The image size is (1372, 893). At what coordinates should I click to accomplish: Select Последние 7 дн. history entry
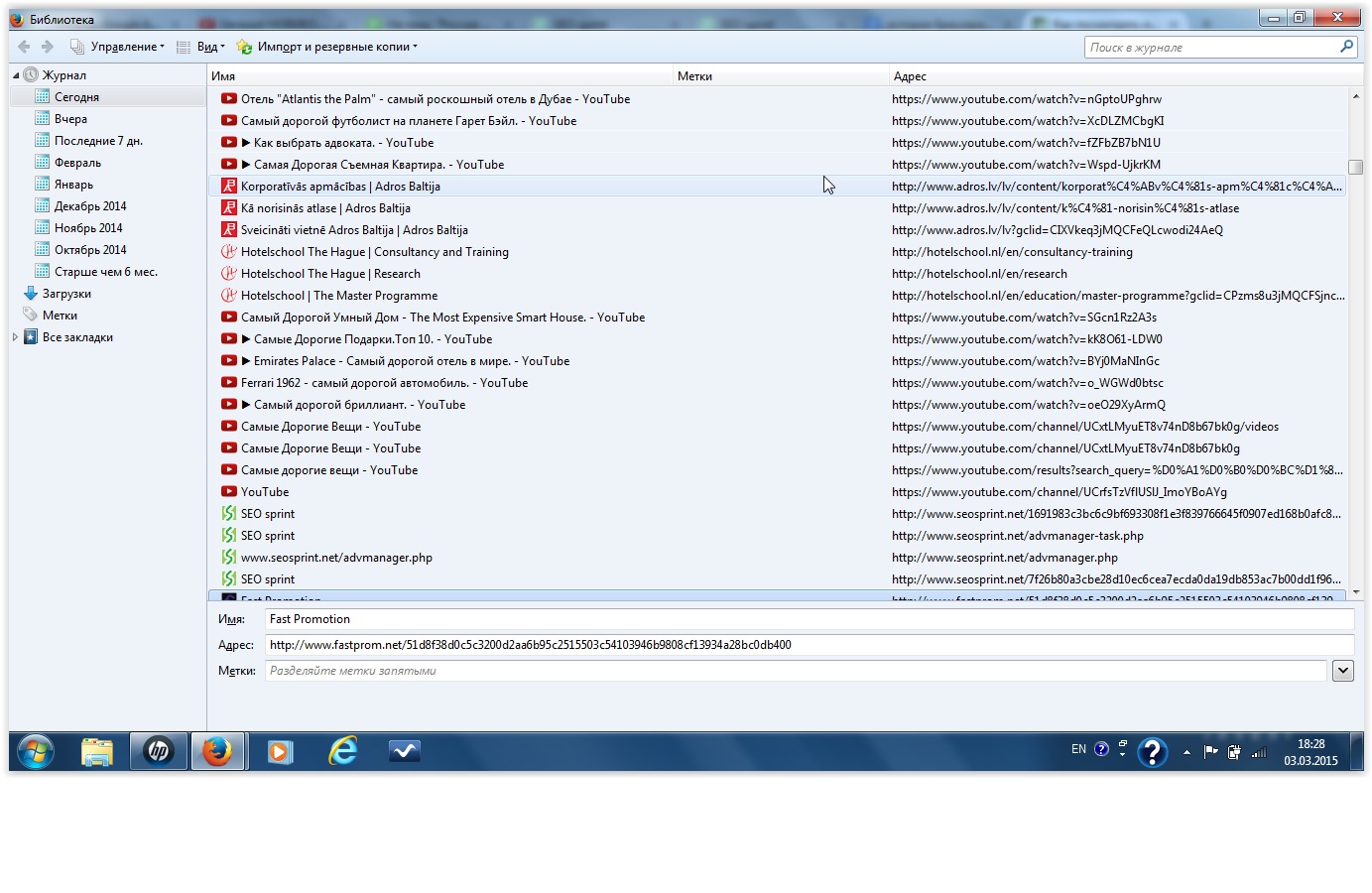pos(98,141)
